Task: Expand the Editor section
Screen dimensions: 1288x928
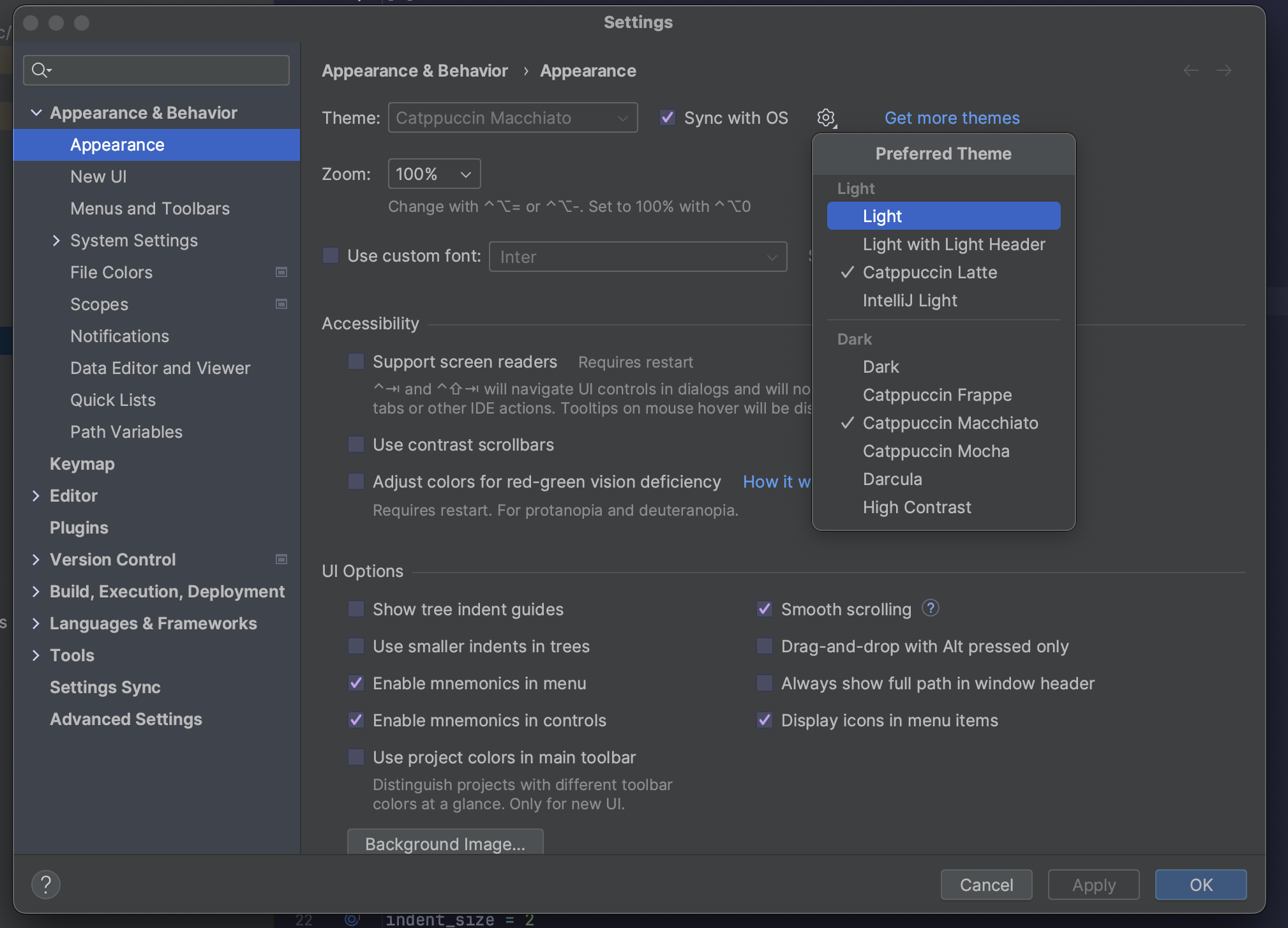Action: (x=36, y=495)
